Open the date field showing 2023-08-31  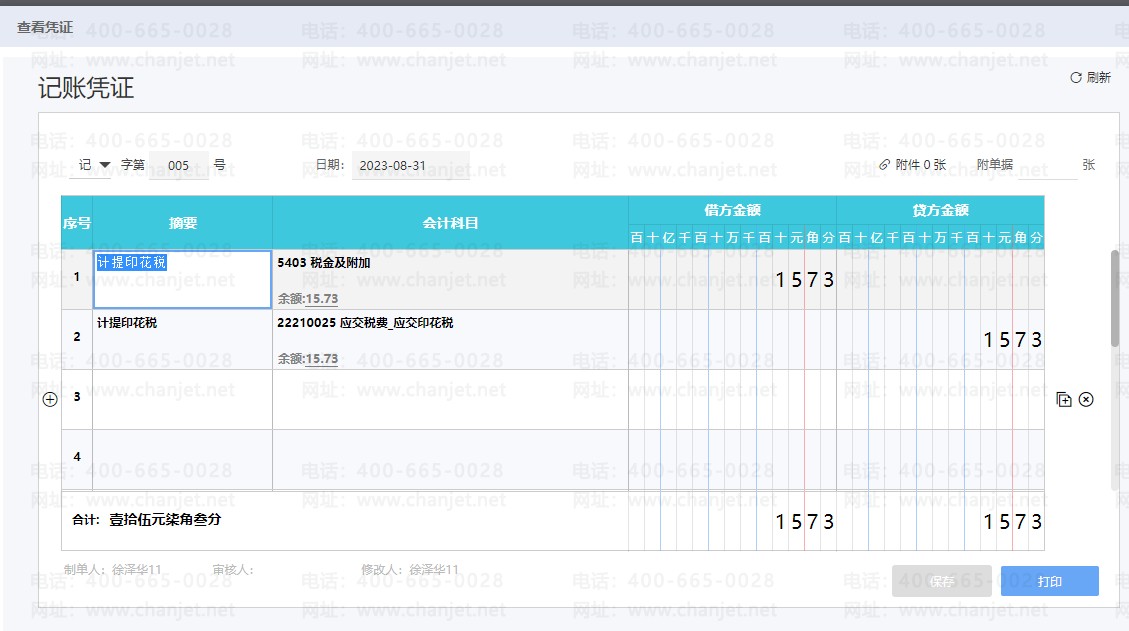(x=410, y=165)
